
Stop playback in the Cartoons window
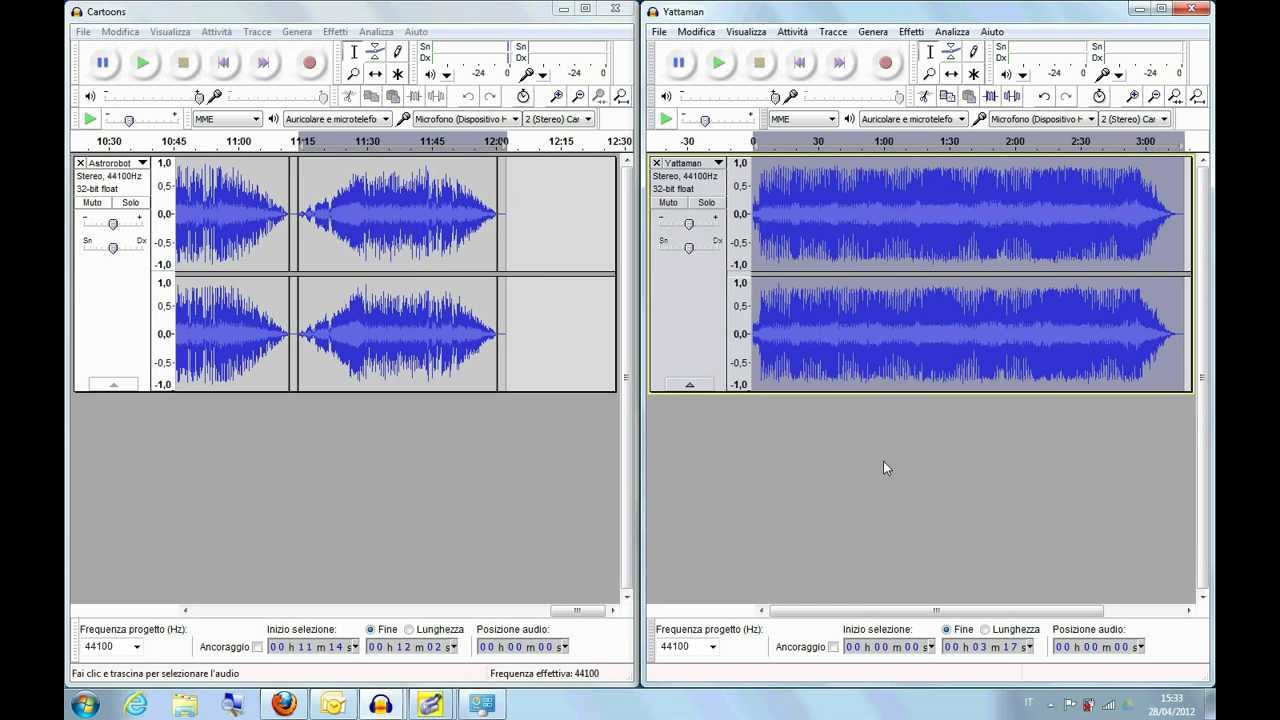tap(183, 62)
